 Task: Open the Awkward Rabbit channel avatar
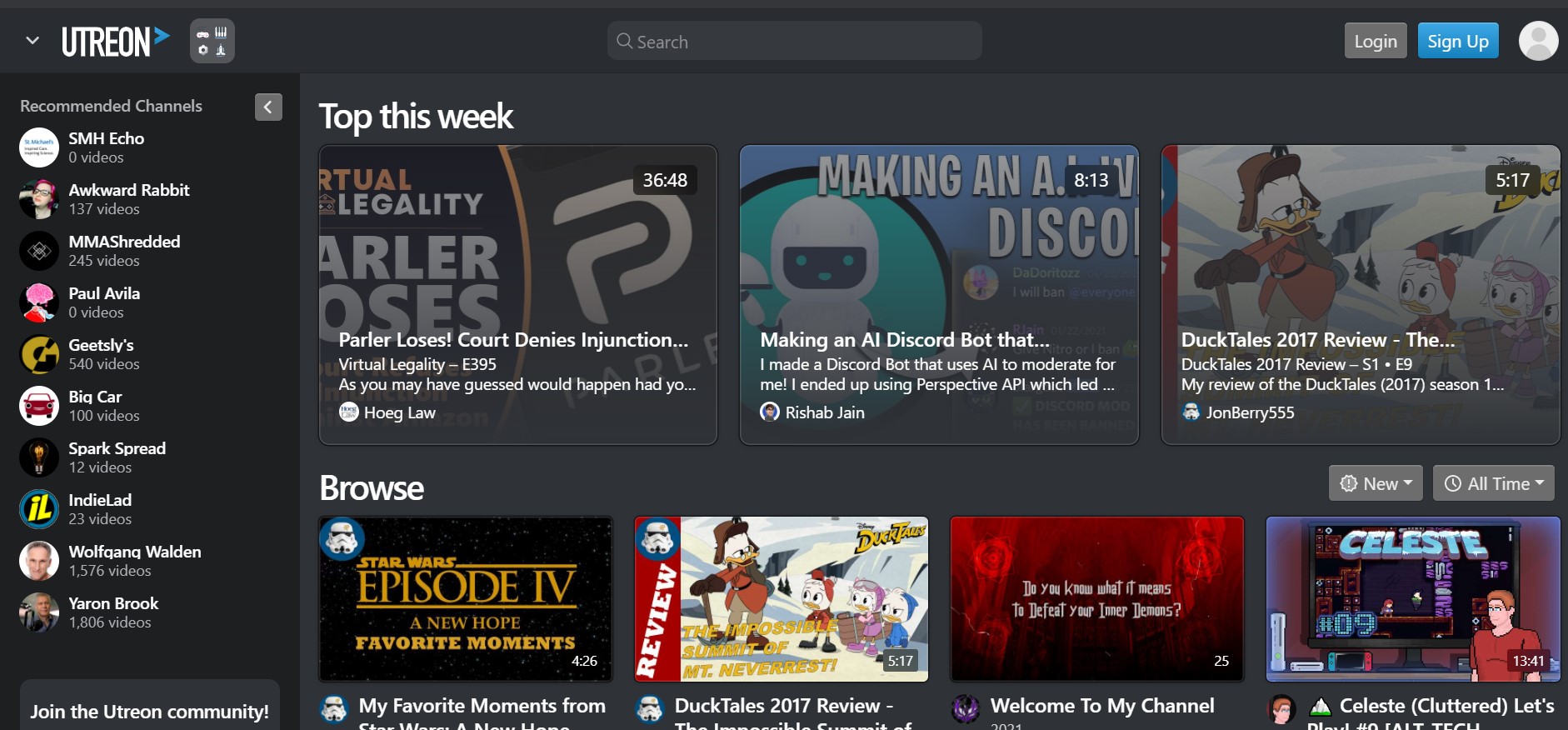(x=39, y=199)
